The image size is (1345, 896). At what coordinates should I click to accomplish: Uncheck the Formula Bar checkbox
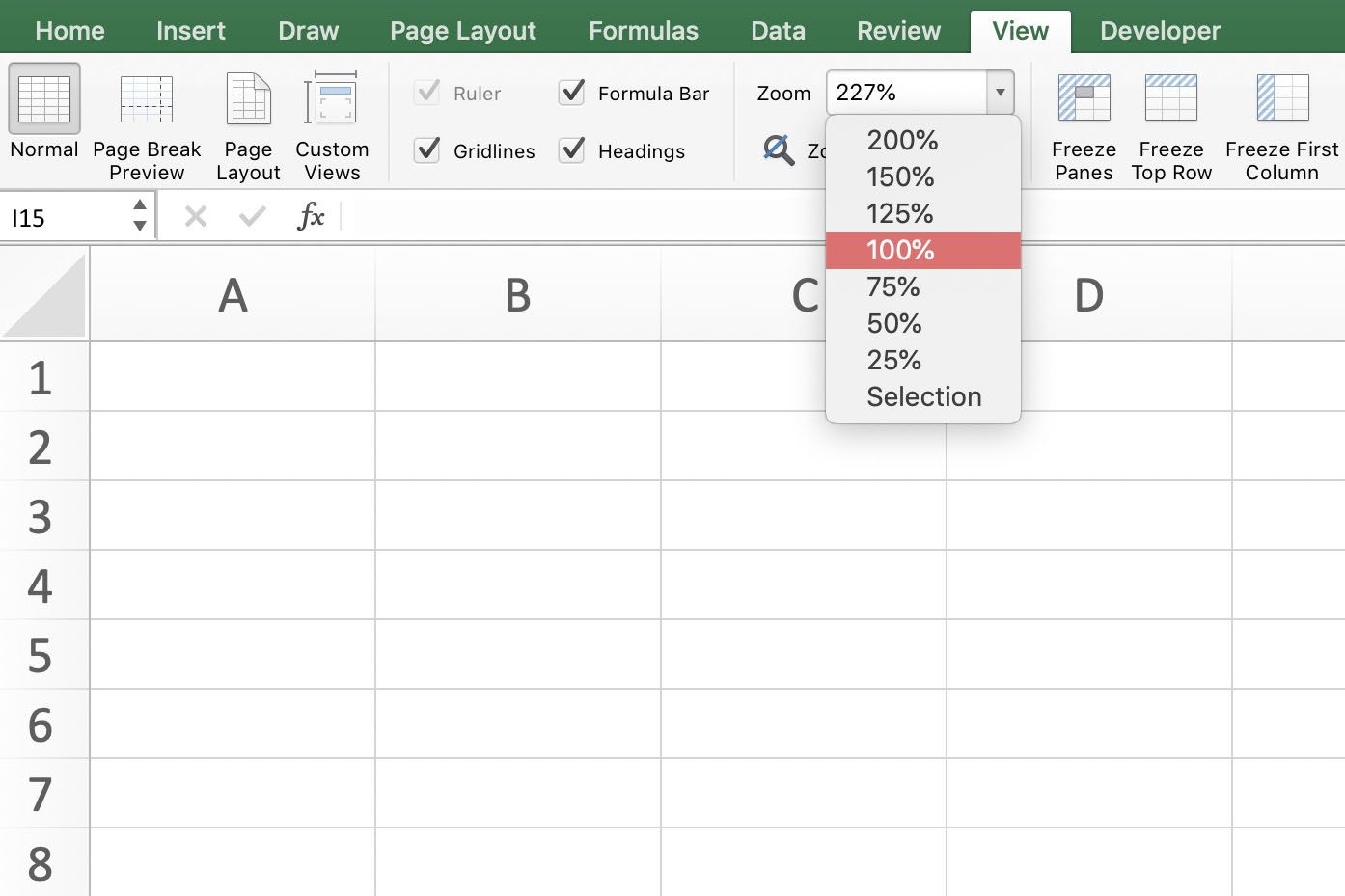572,93
